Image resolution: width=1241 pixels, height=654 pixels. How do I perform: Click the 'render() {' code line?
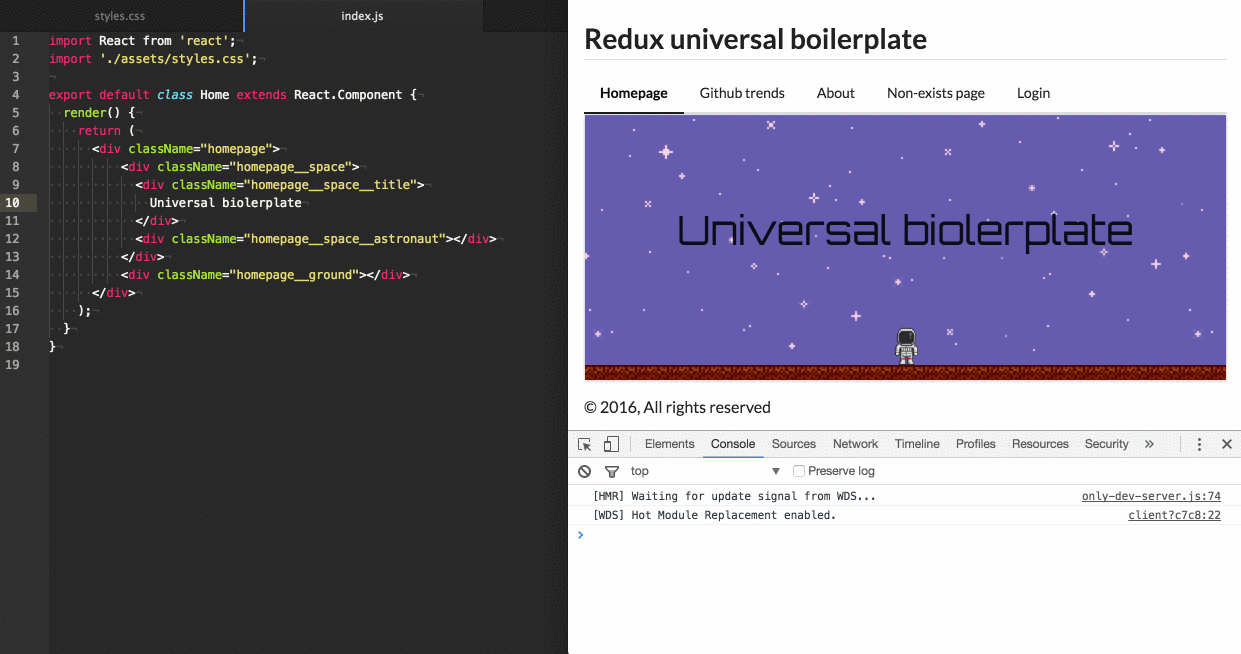point(99,113)
